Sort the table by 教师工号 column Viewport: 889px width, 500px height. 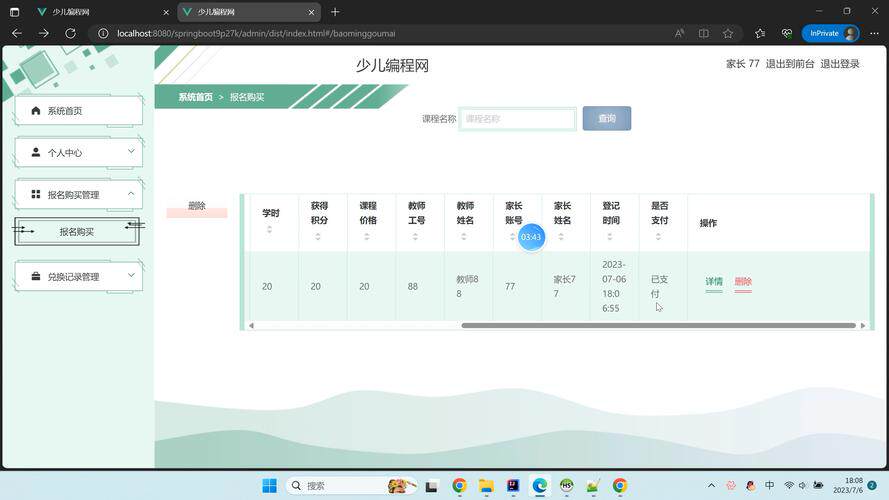(416, 236)
